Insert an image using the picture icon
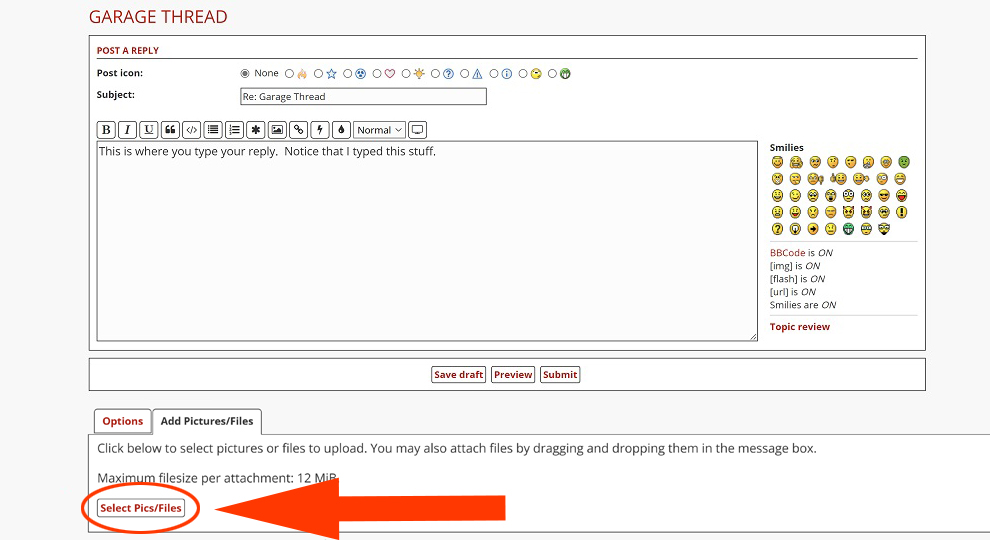The image size is (990, 540). click(277, 130)
